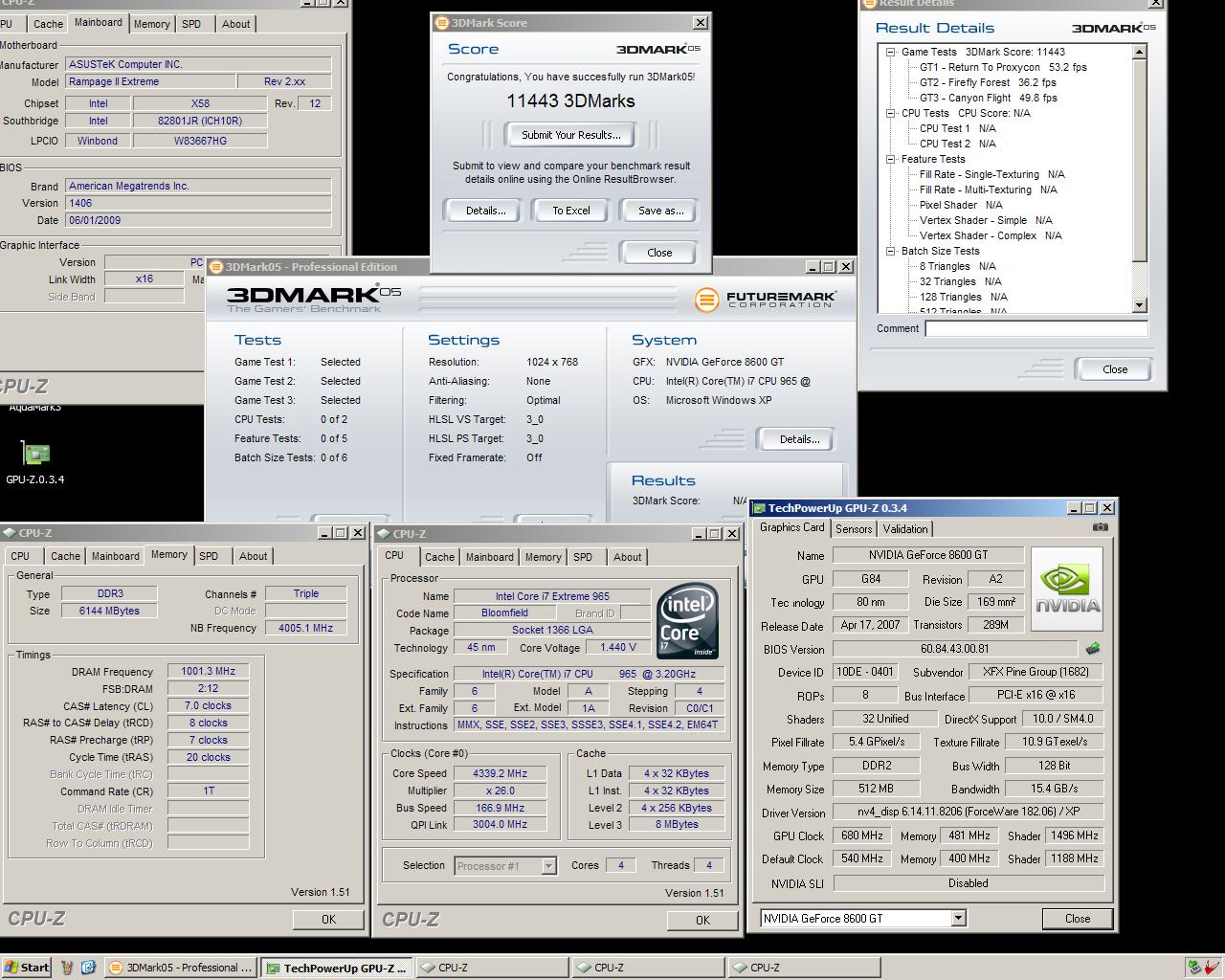The width and height of the screenshot is (1225, 980).
Task: Click the Save as button
Action: click(x=660, y=211)
